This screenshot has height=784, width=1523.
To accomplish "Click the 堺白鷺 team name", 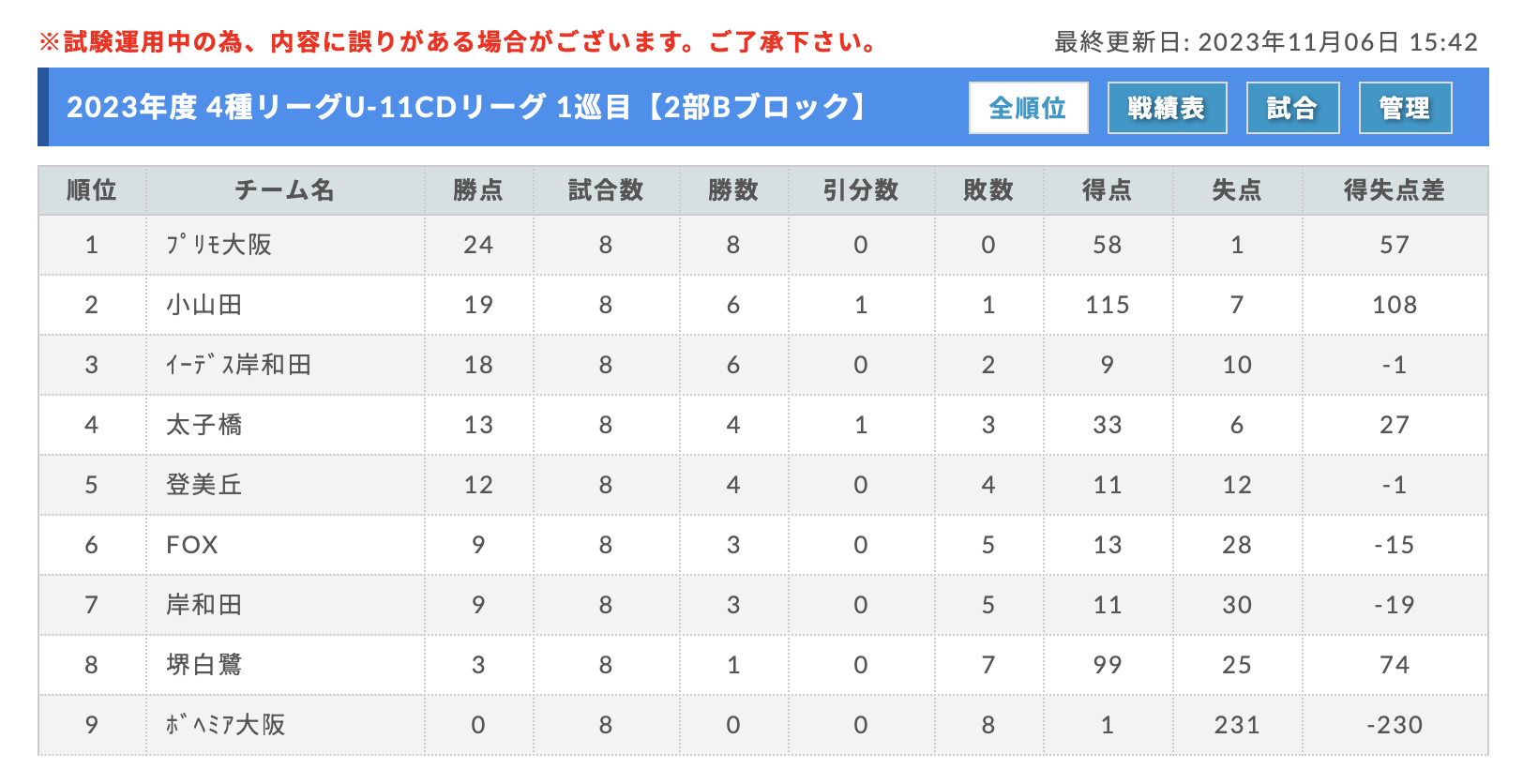I will pos(204,665).
